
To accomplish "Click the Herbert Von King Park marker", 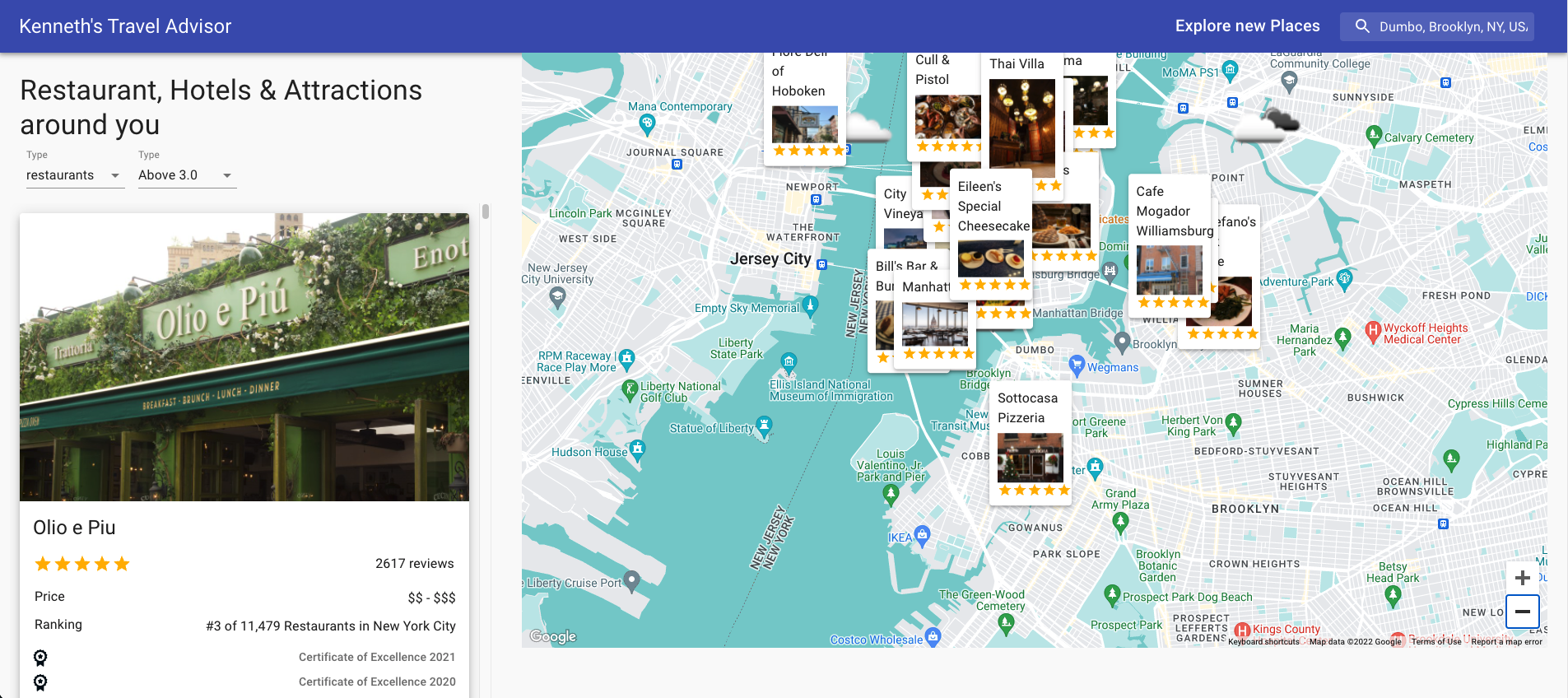I will 1233,424.
